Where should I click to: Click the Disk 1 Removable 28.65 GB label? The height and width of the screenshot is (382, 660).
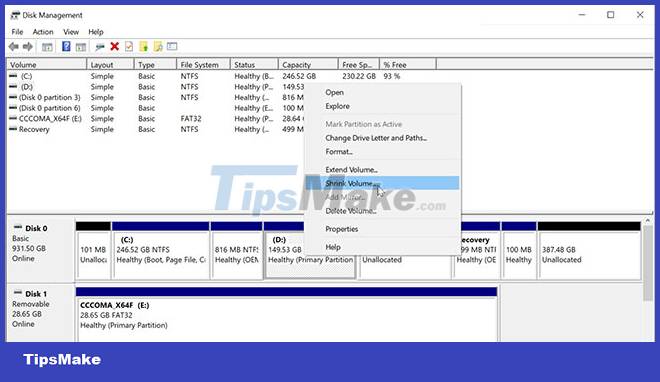tap(40, 313)
